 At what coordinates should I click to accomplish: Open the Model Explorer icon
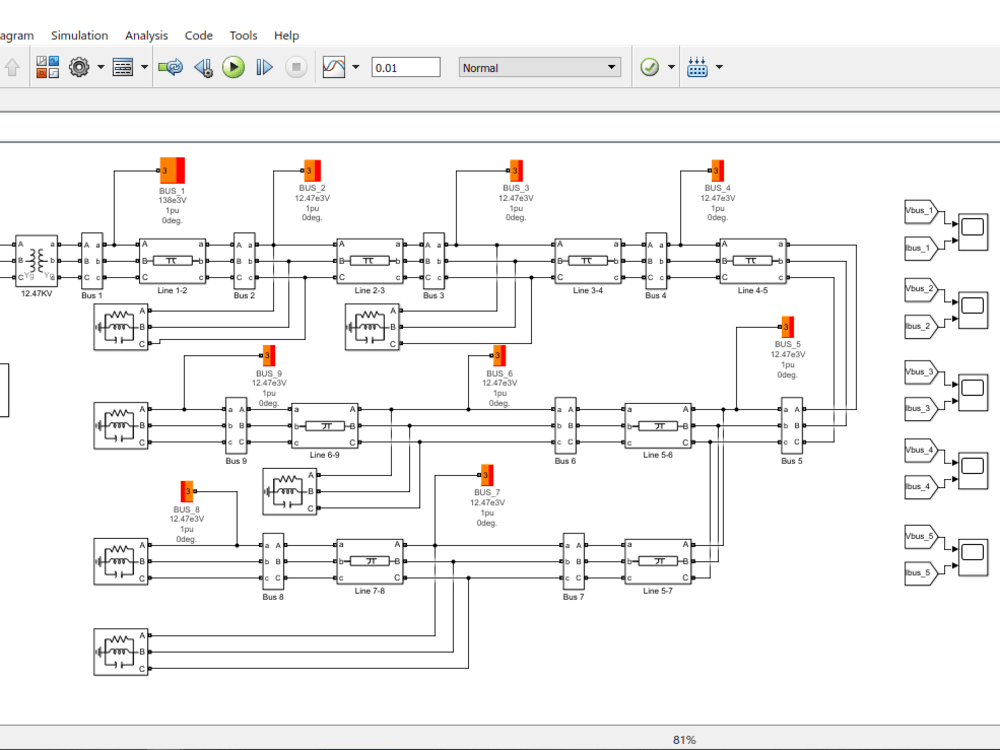122,67
